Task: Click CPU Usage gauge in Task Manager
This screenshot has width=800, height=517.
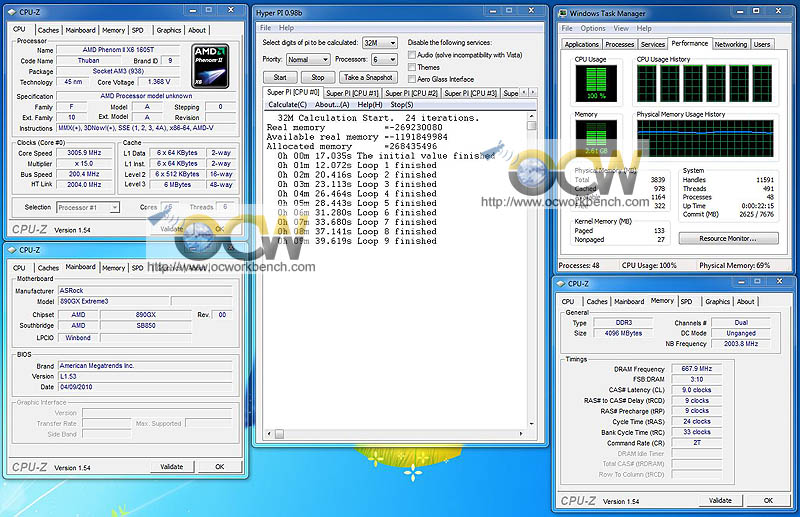Action: pyautogui.click(x=595, y=84)
